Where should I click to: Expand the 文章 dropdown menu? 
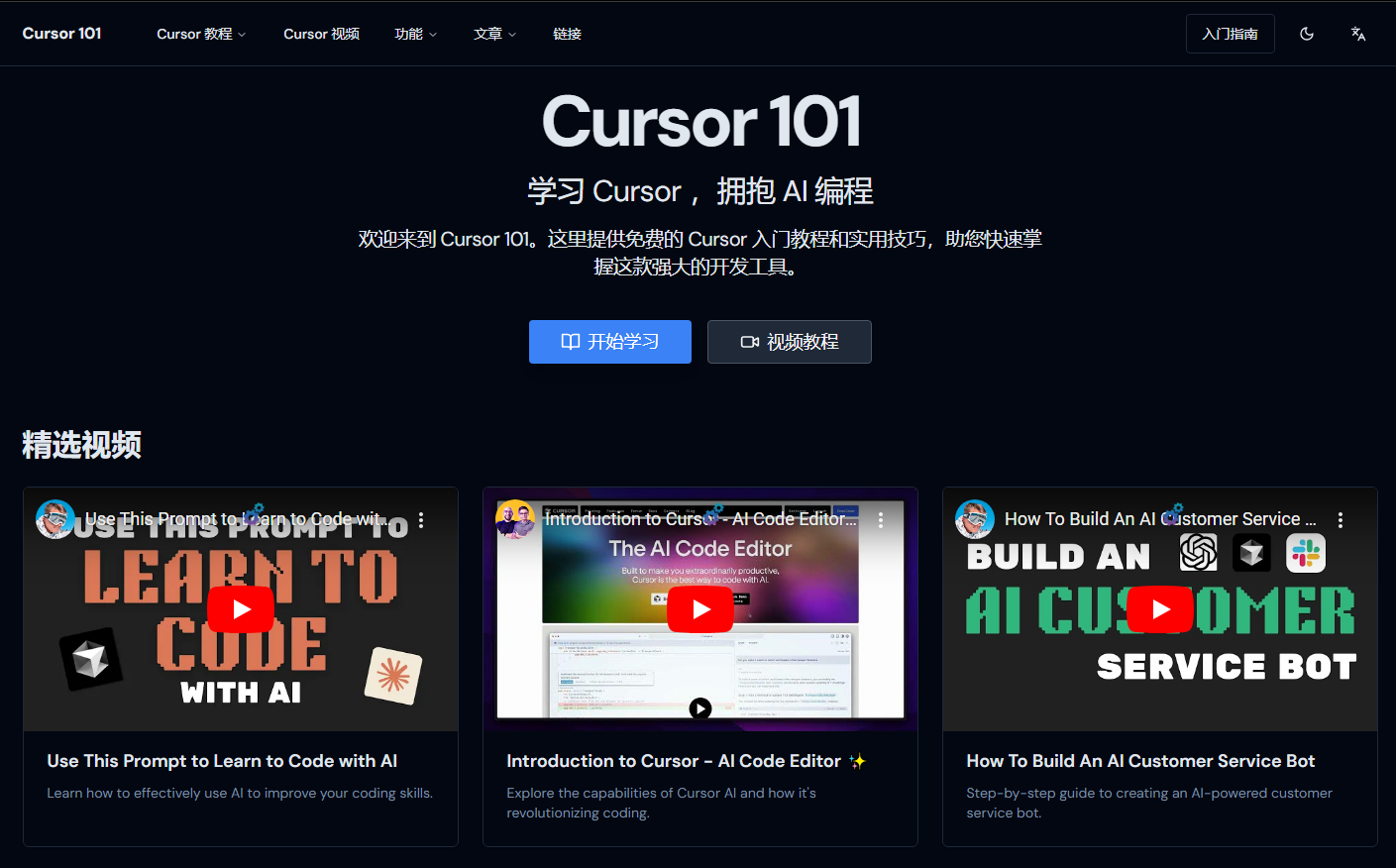(x=494, y=34)
